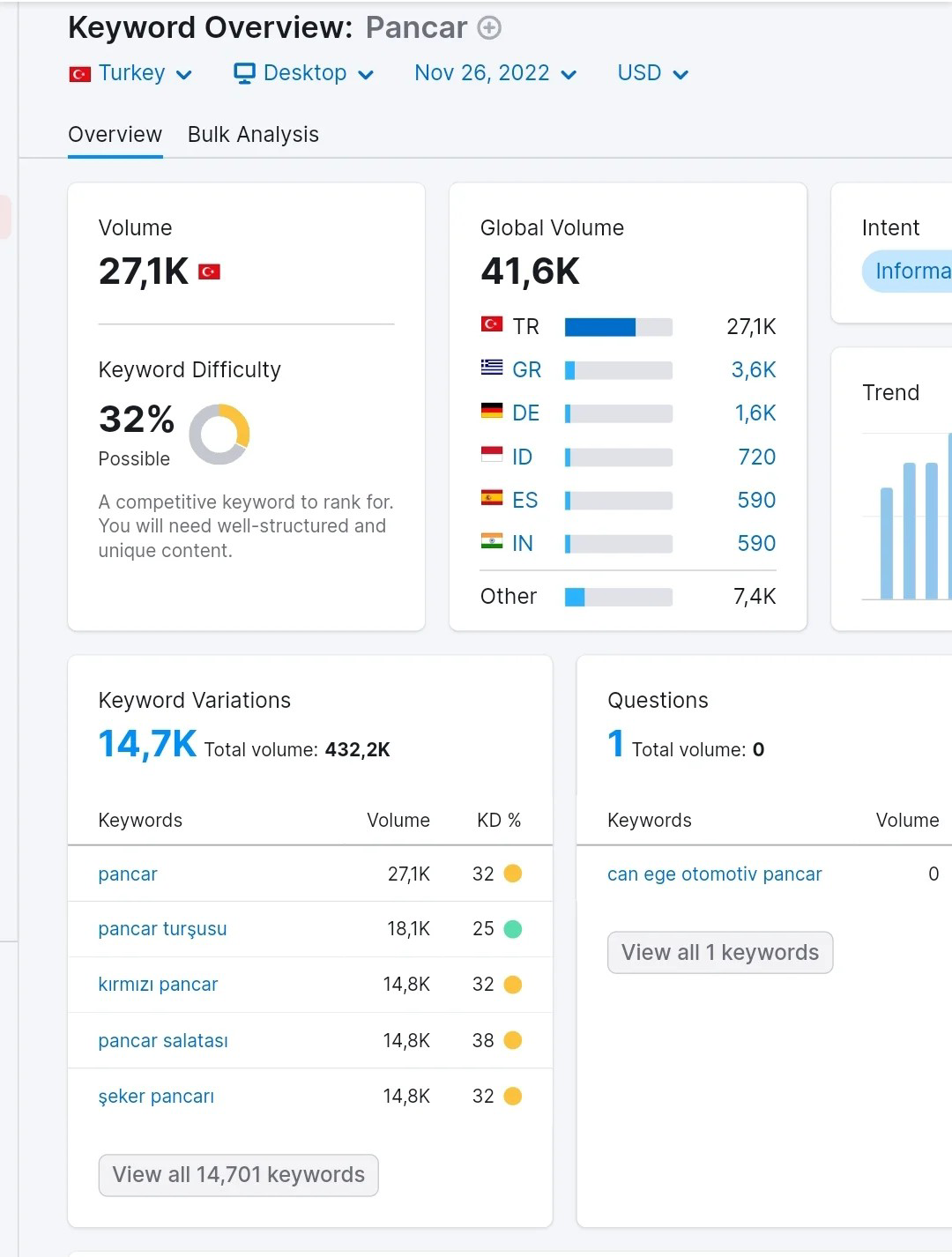
Task: Open the can ege otomotiv pancar link
Action: click(714, 874)
